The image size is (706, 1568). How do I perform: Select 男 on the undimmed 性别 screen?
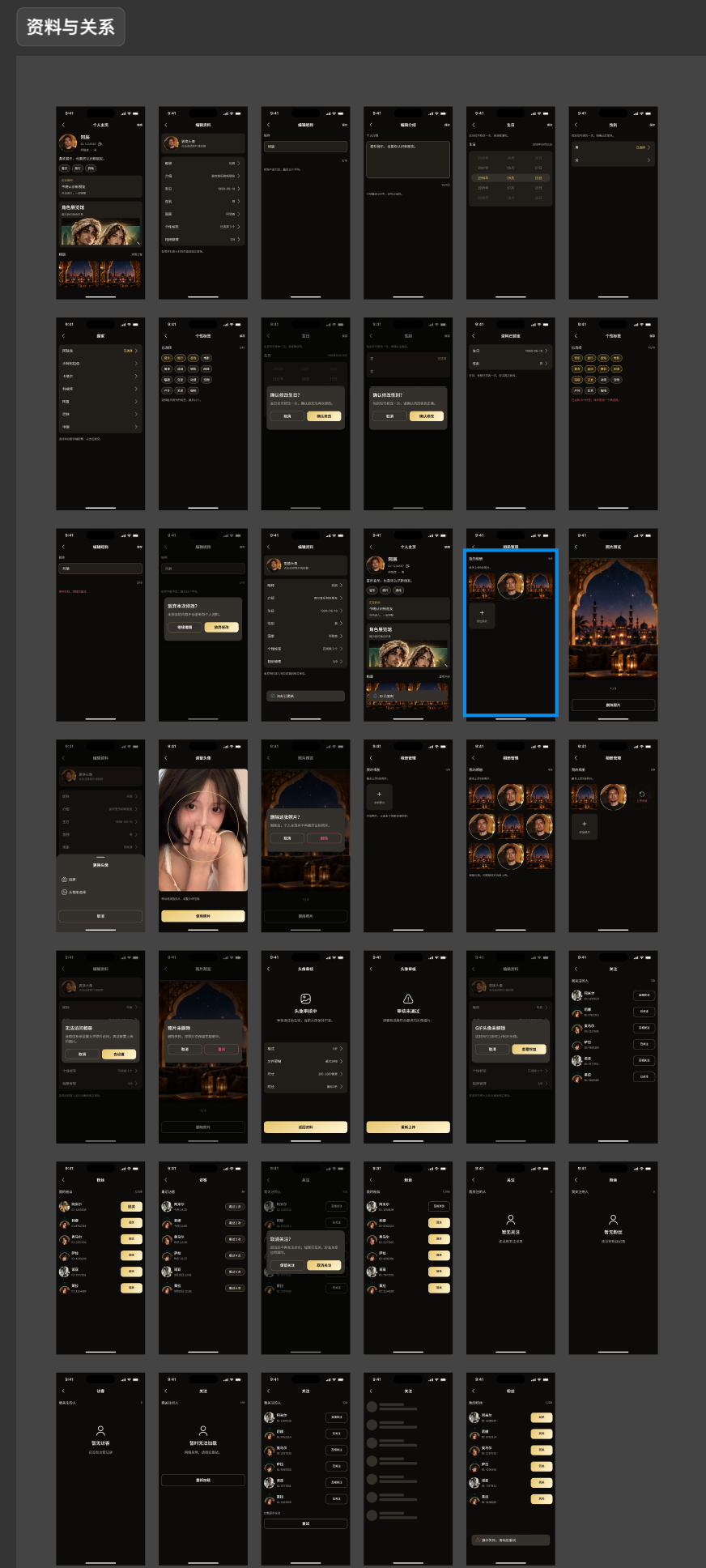613,147
